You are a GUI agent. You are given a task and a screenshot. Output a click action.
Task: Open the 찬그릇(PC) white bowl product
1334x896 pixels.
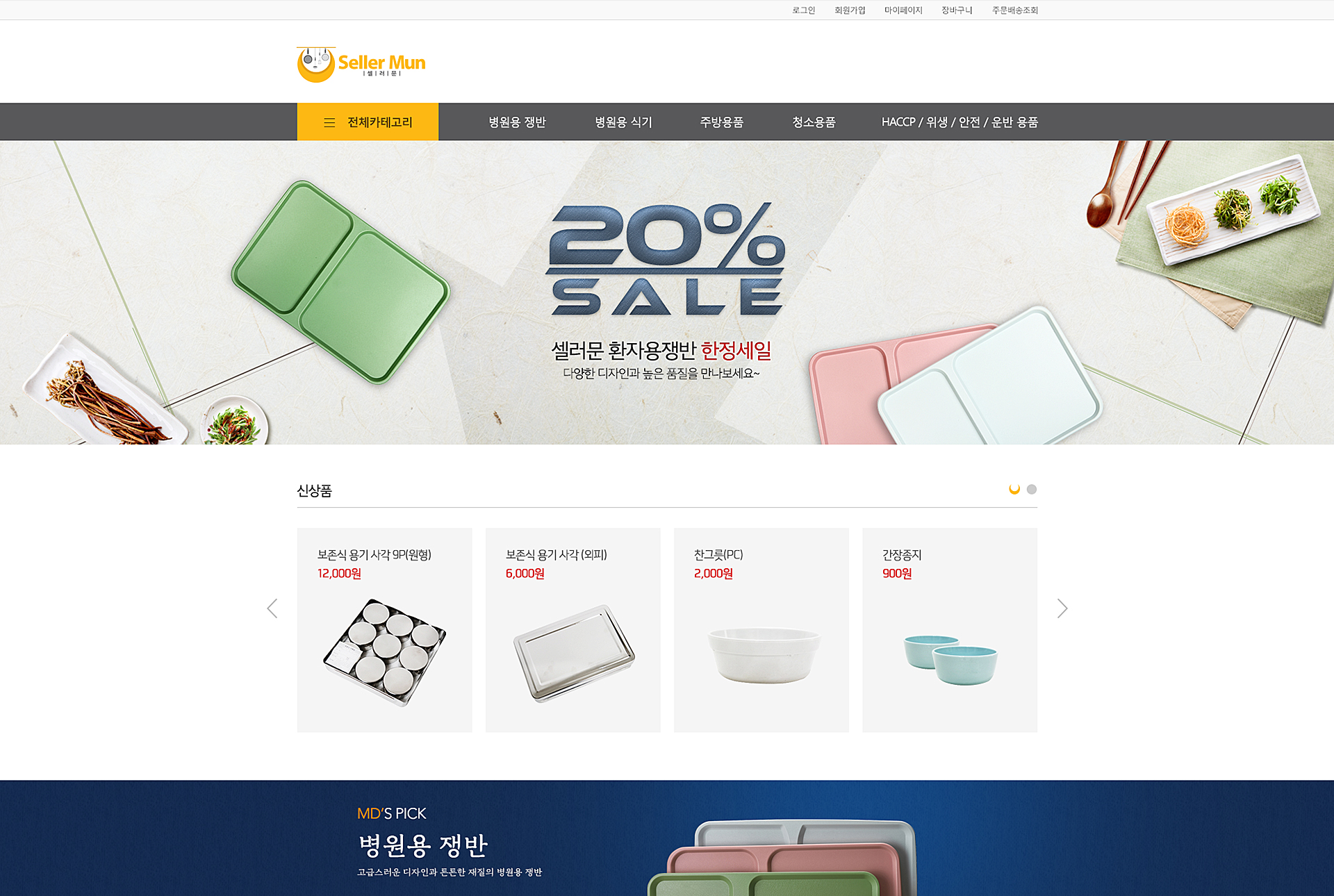click(x=764, y=655)
